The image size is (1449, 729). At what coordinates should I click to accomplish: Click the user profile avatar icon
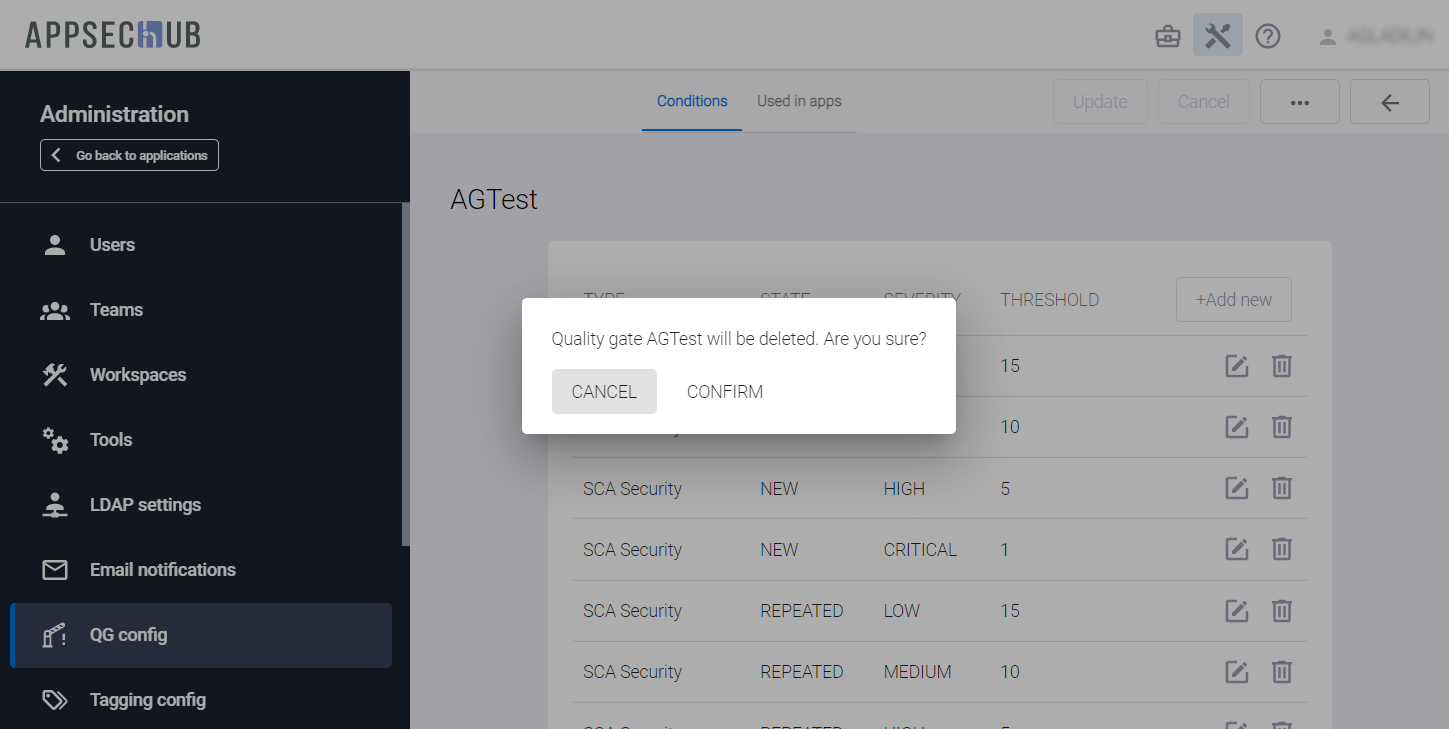[x=1327, y=37]
